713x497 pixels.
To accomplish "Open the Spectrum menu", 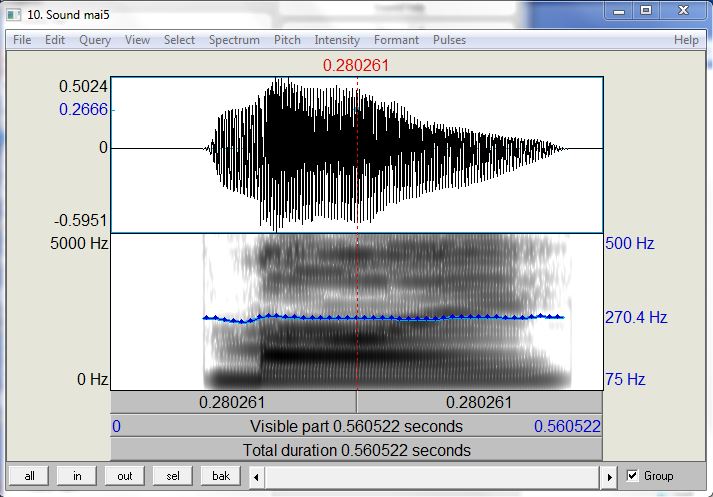I will click(x=234, y=40).
